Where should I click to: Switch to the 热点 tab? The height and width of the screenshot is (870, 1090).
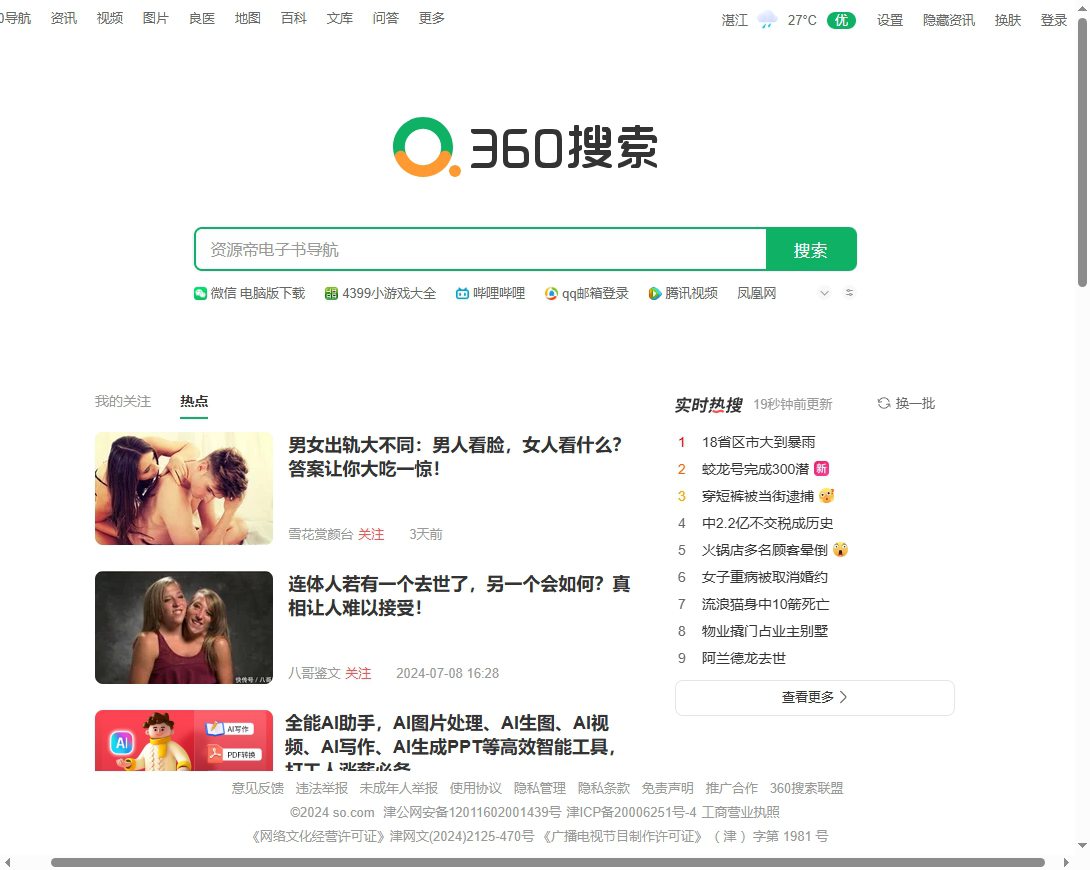tap(194, 401)
